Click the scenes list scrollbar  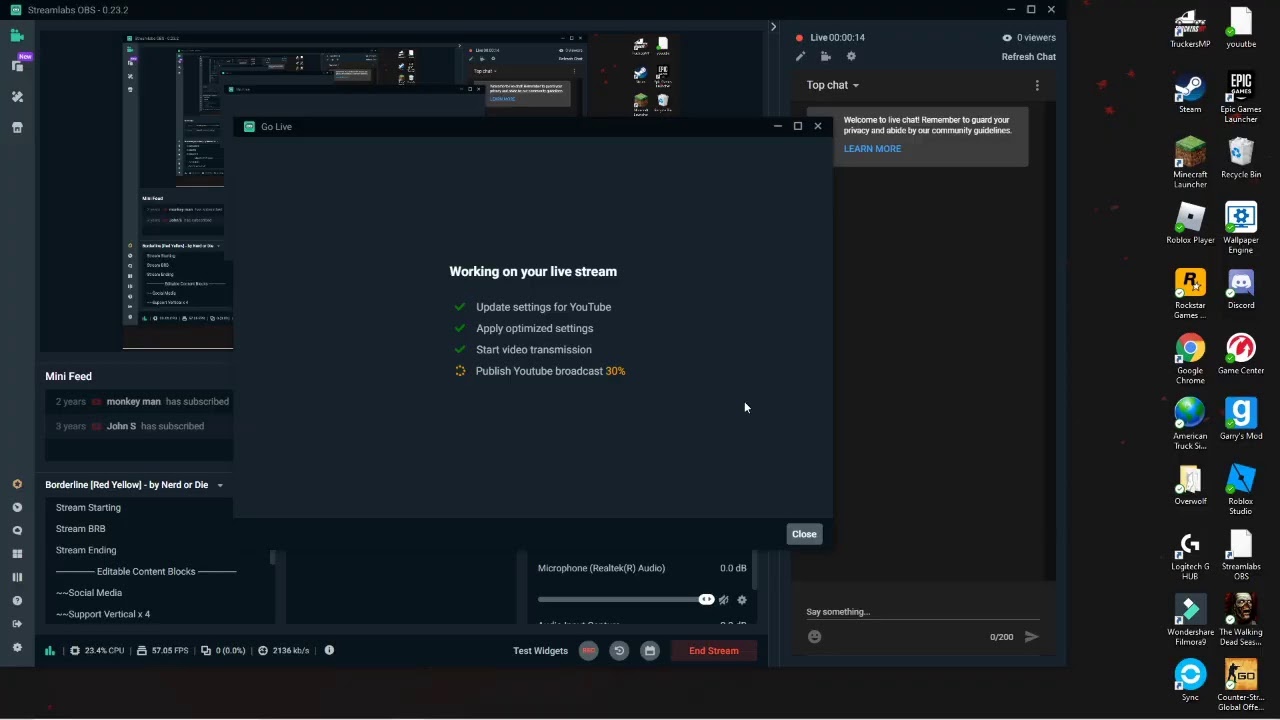point(273,558)
